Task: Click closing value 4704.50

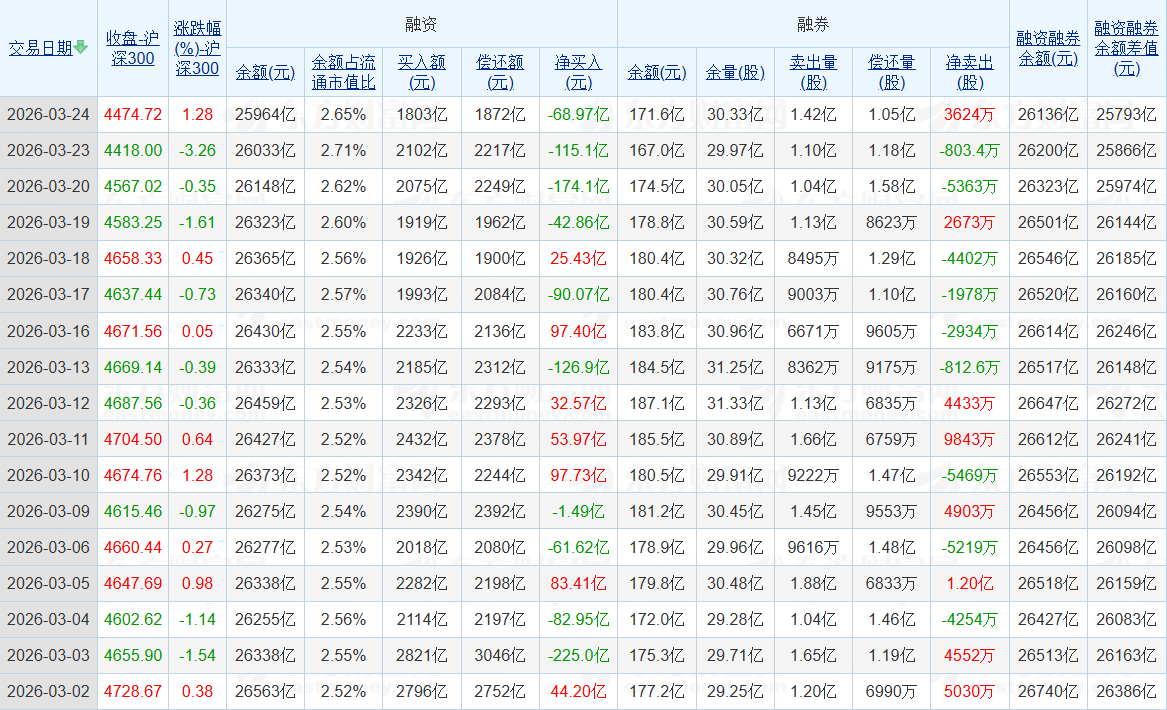Action: click(x=132, y=439)
